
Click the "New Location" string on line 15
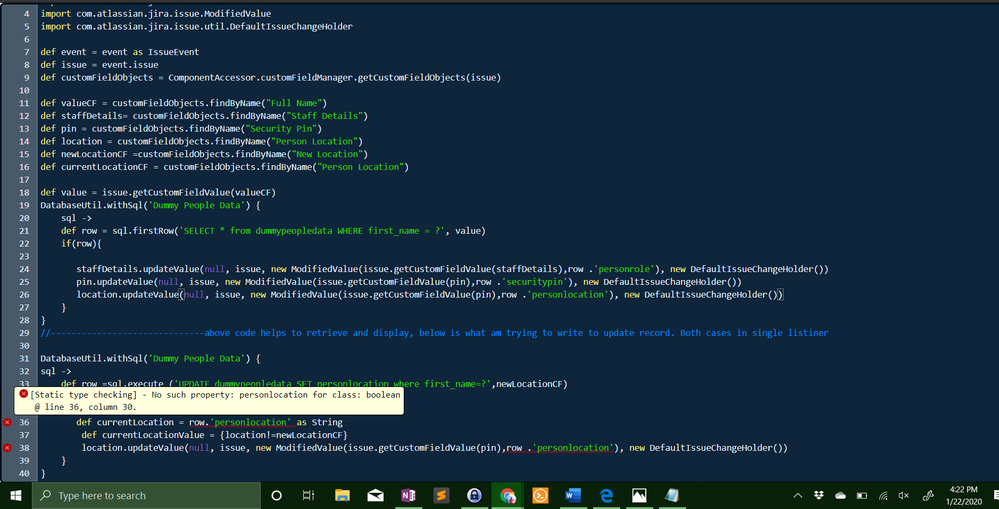(x=326, y=154)
